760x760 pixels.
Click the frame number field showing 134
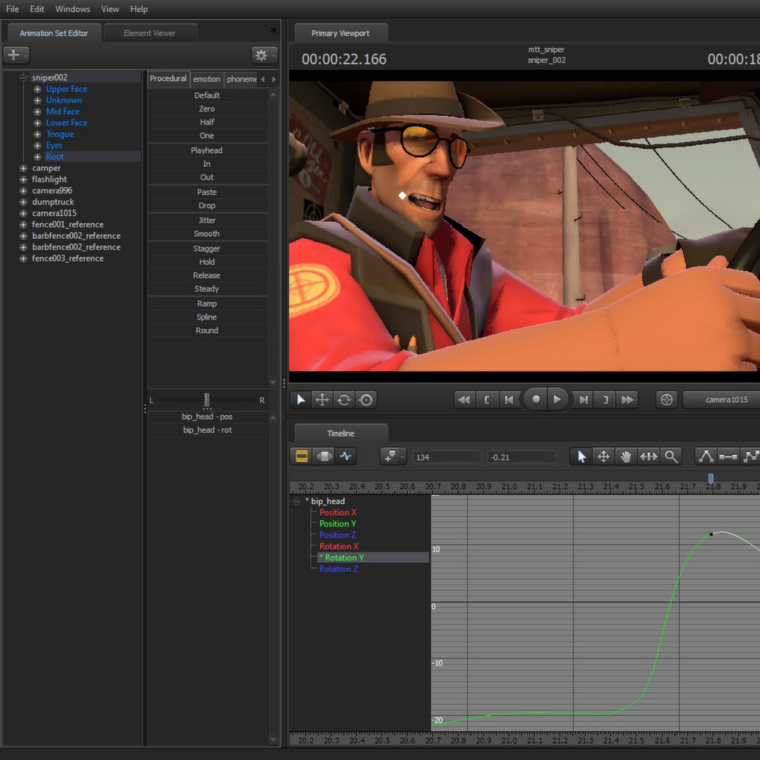click(447, 457)
